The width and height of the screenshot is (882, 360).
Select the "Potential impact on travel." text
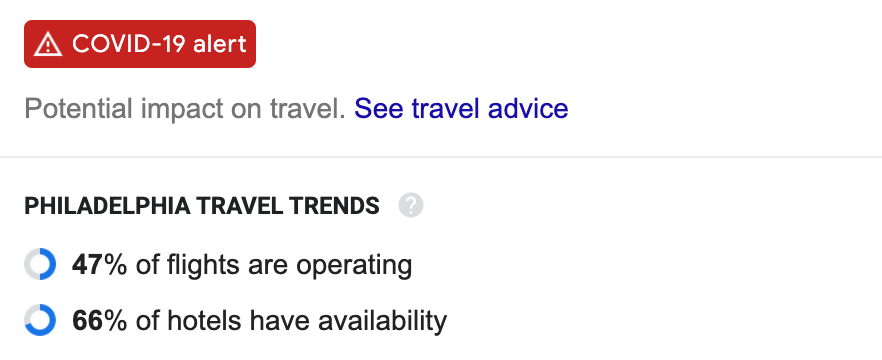click(x=184, y=109)
